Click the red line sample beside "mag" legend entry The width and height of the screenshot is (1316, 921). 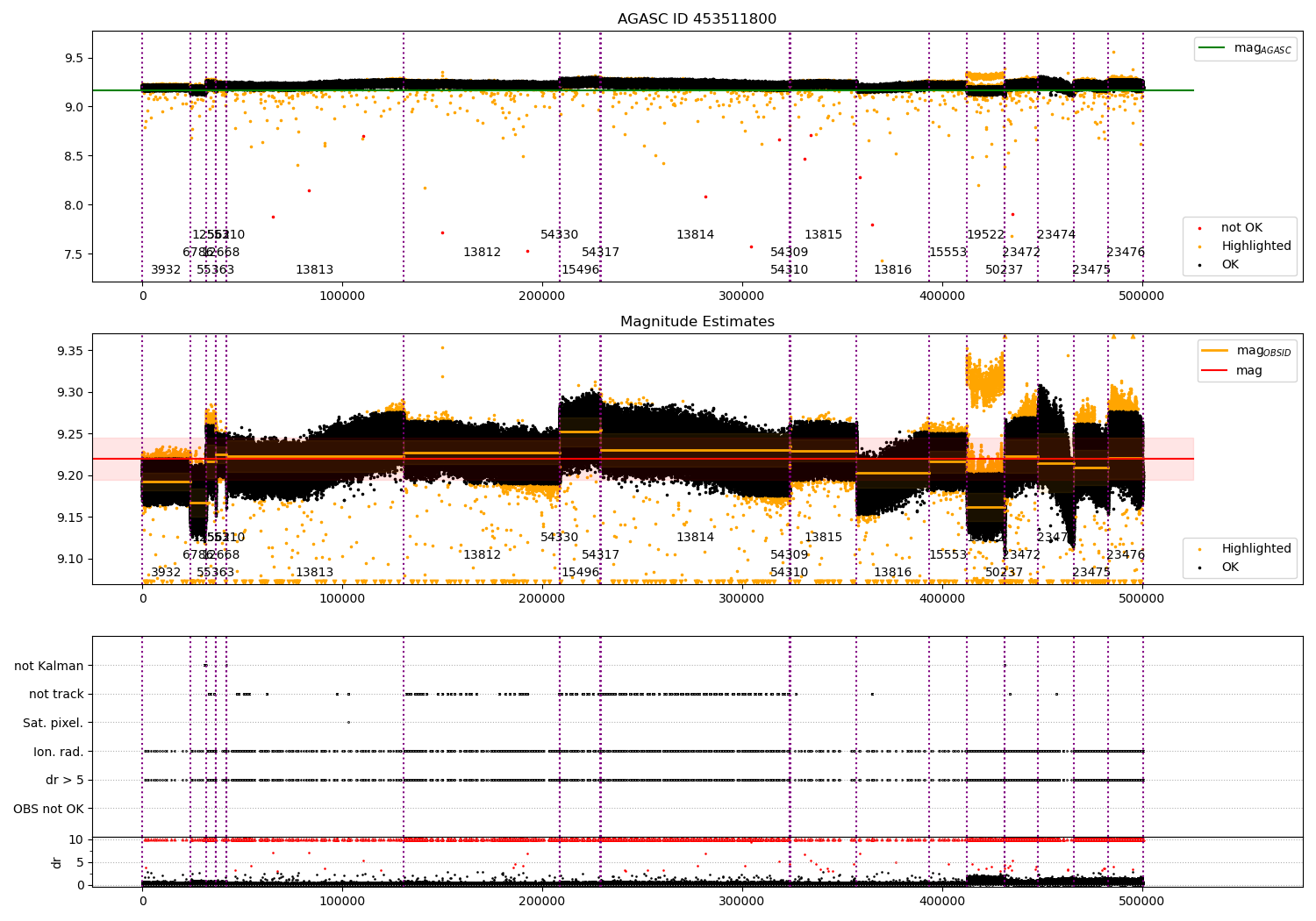(1215, 370)
